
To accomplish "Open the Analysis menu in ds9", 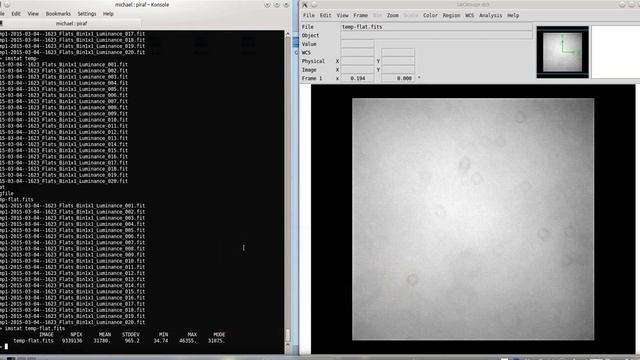I will click(491, 16).
